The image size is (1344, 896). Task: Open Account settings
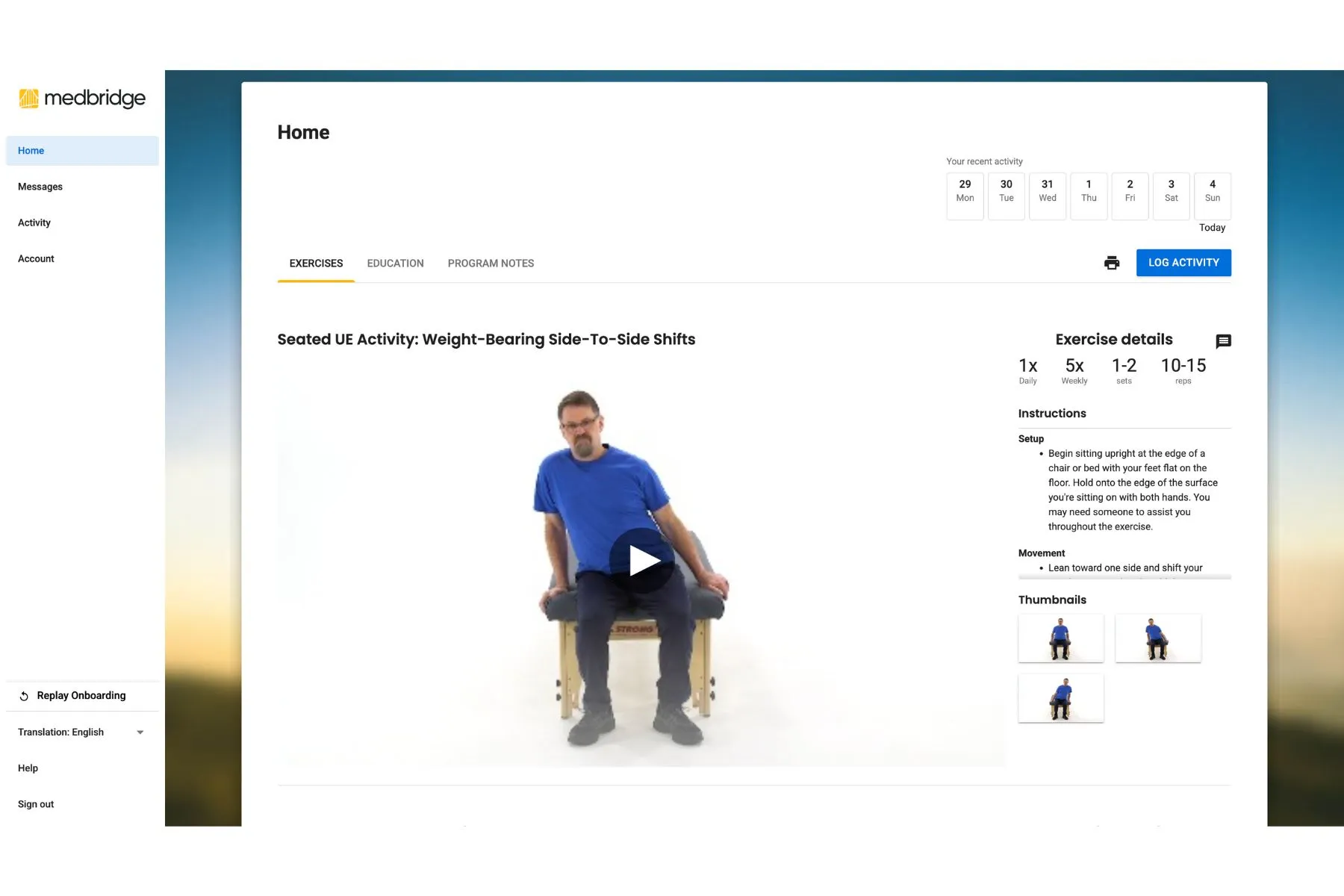click(35, 258)
